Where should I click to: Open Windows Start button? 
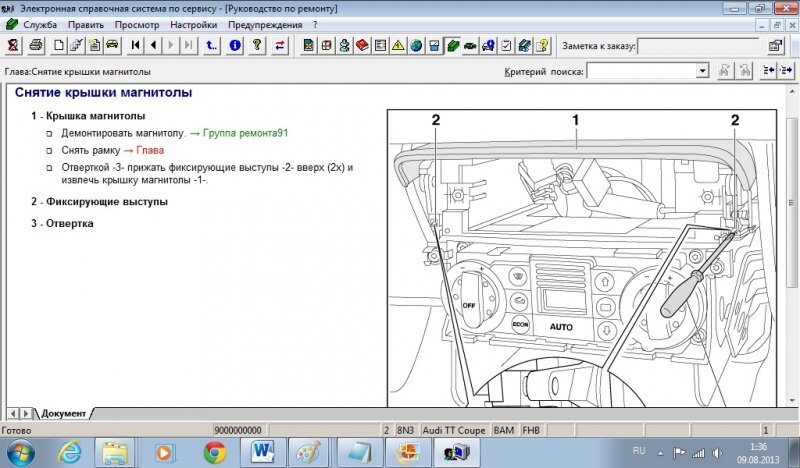(x=21, y=453)
